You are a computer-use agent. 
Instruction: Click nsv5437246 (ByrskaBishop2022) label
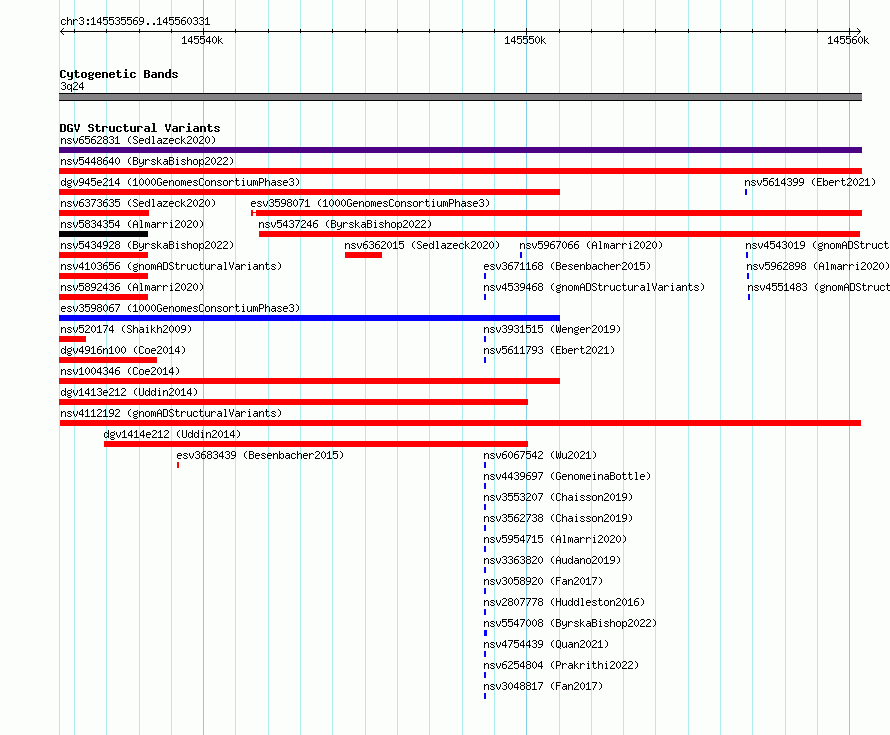point(345,224)
